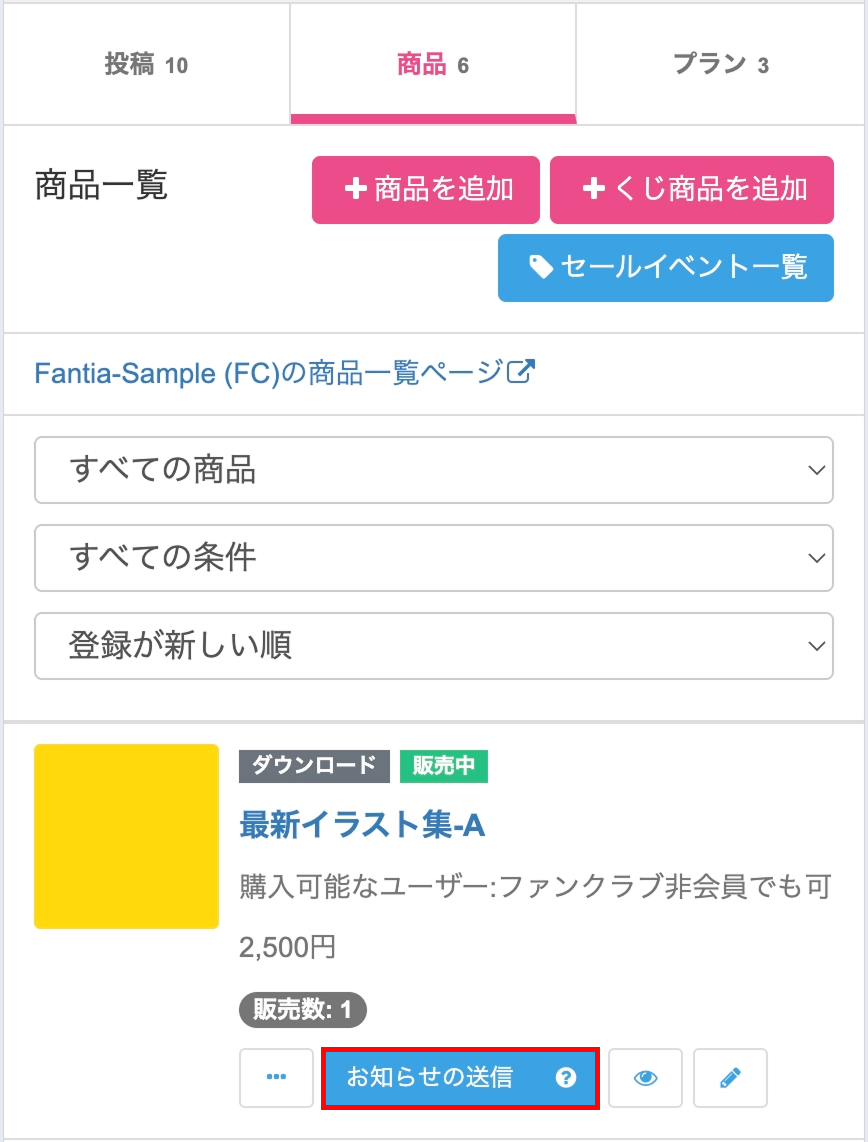Open the すべての条件 dropdown
Screen dimensions: 868x1142
point(433,558)
